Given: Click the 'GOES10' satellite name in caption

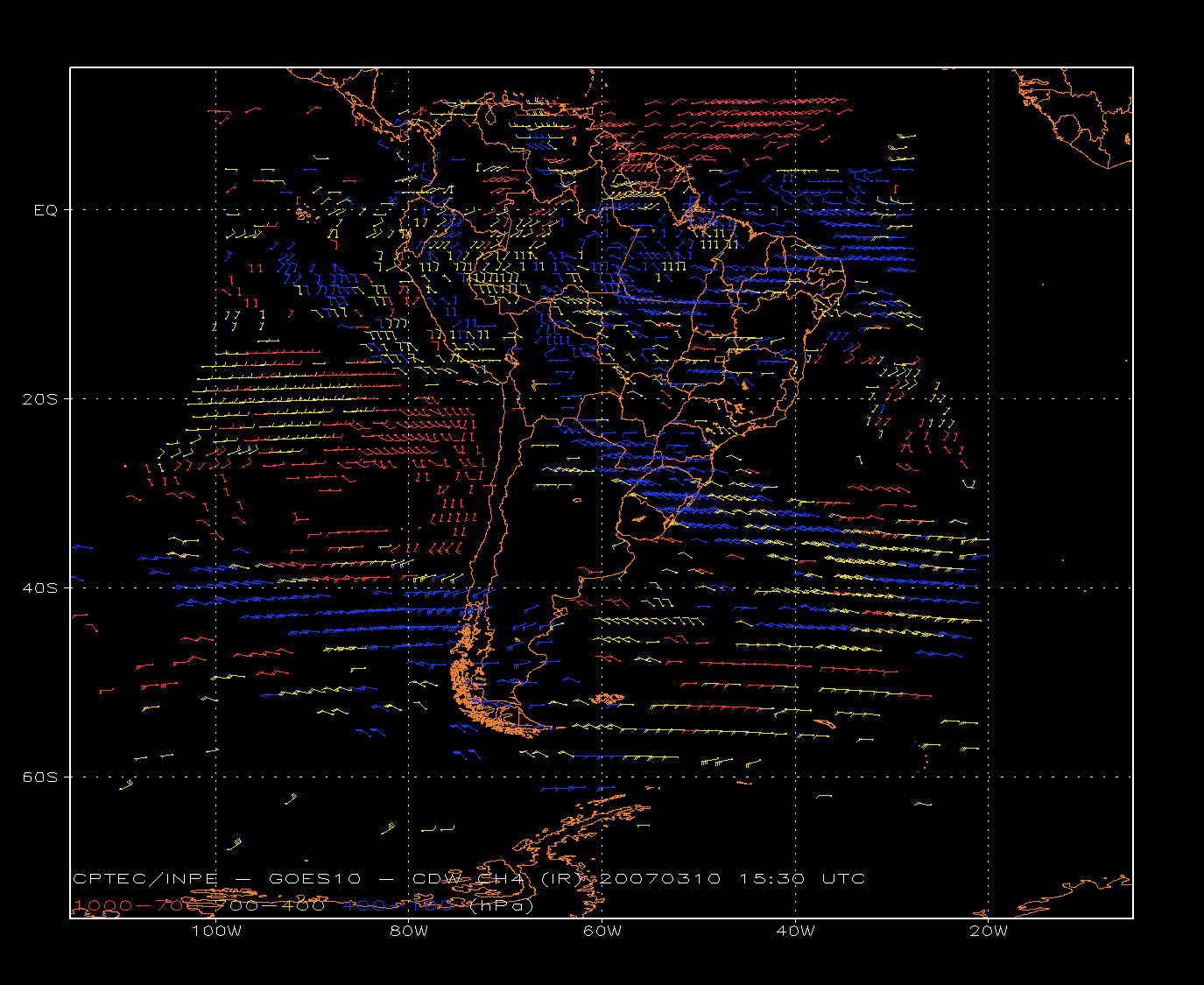Looking at the screenshot, I should click(313, 878).
